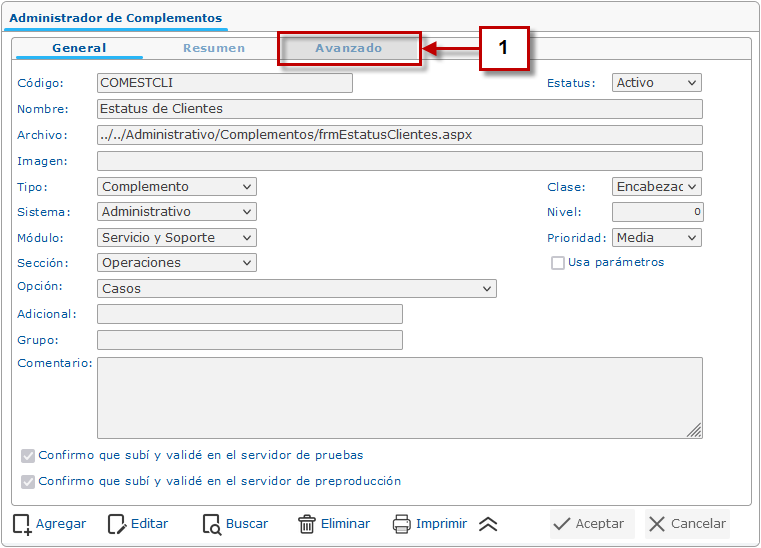
Task: Click the Aceptar checkmark icon
Action: [x=562, y=524]
